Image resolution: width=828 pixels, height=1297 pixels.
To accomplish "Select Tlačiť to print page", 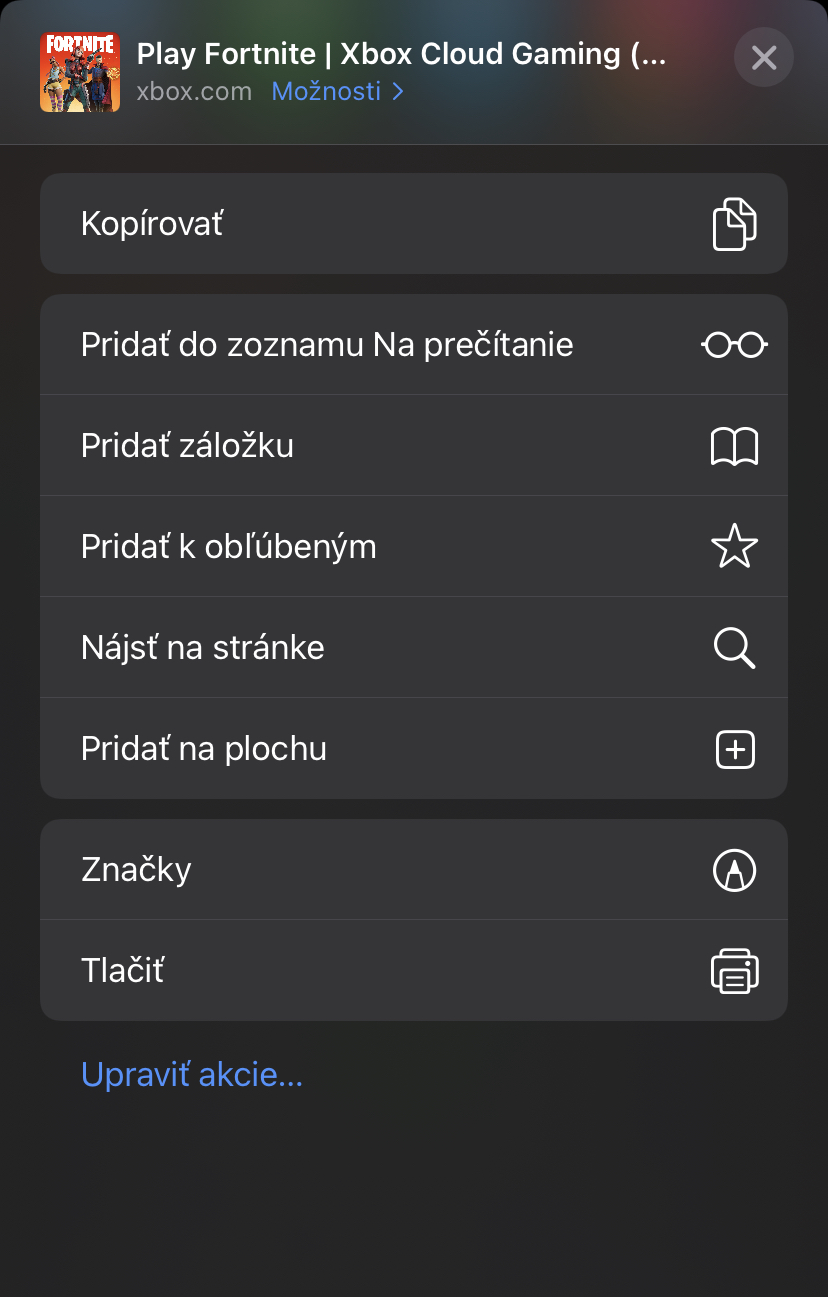I will point(414,971).
